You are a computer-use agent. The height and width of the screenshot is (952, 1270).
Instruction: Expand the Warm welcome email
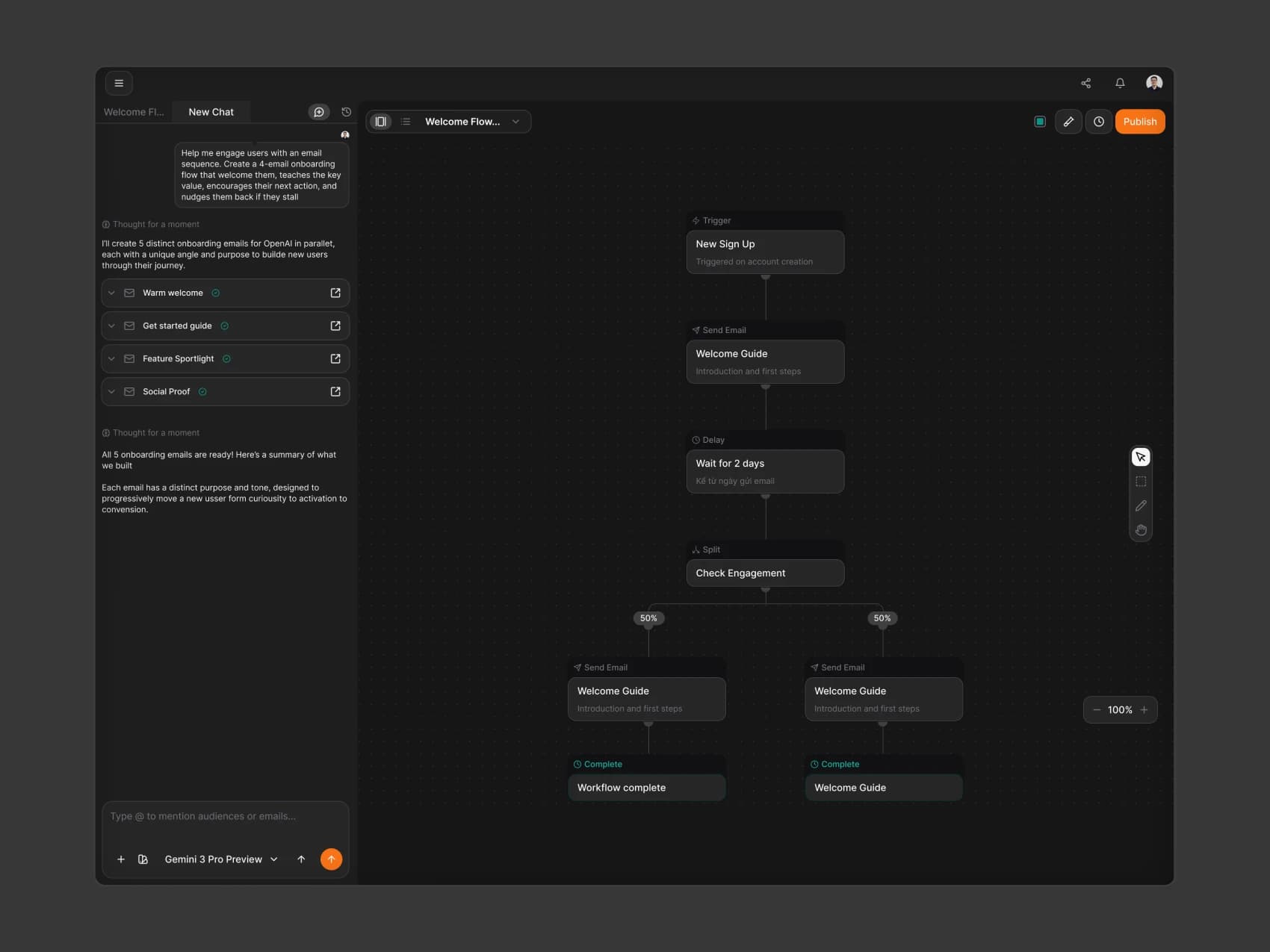[111, 293]
